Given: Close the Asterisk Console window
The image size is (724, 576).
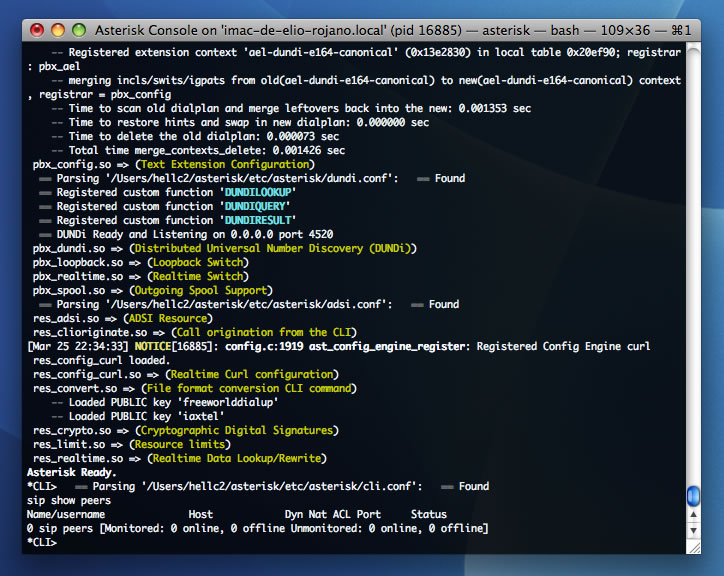Looking at the screenshot, I should [37, 30].
